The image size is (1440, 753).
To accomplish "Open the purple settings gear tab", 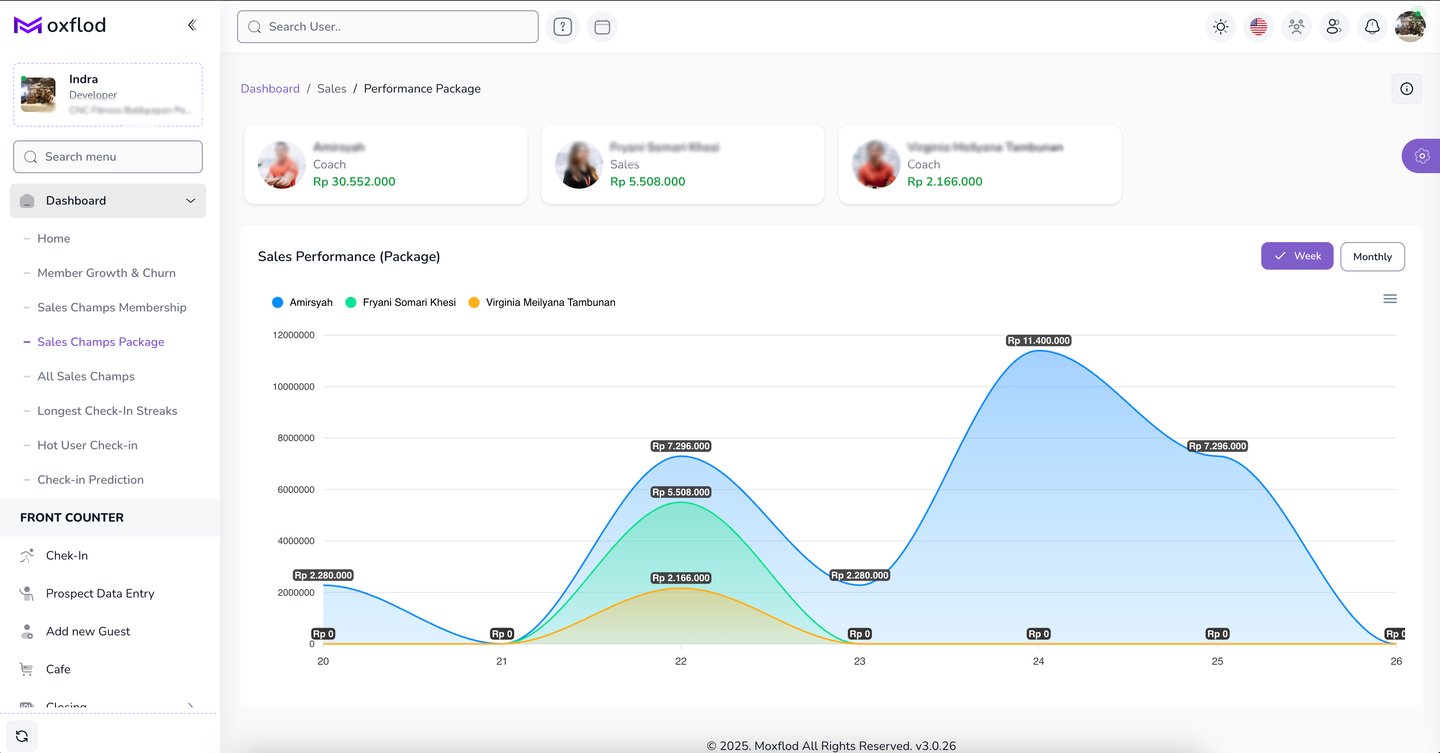I will click(1421, 156).
